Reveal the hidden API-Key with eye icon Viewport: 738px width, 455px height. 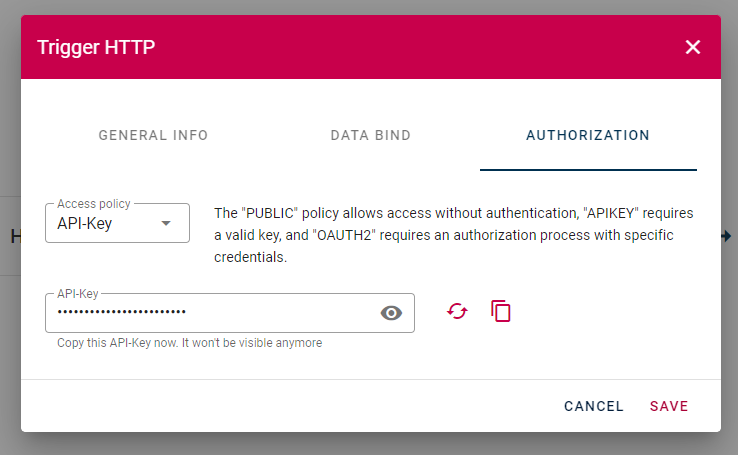coord(391,313)
